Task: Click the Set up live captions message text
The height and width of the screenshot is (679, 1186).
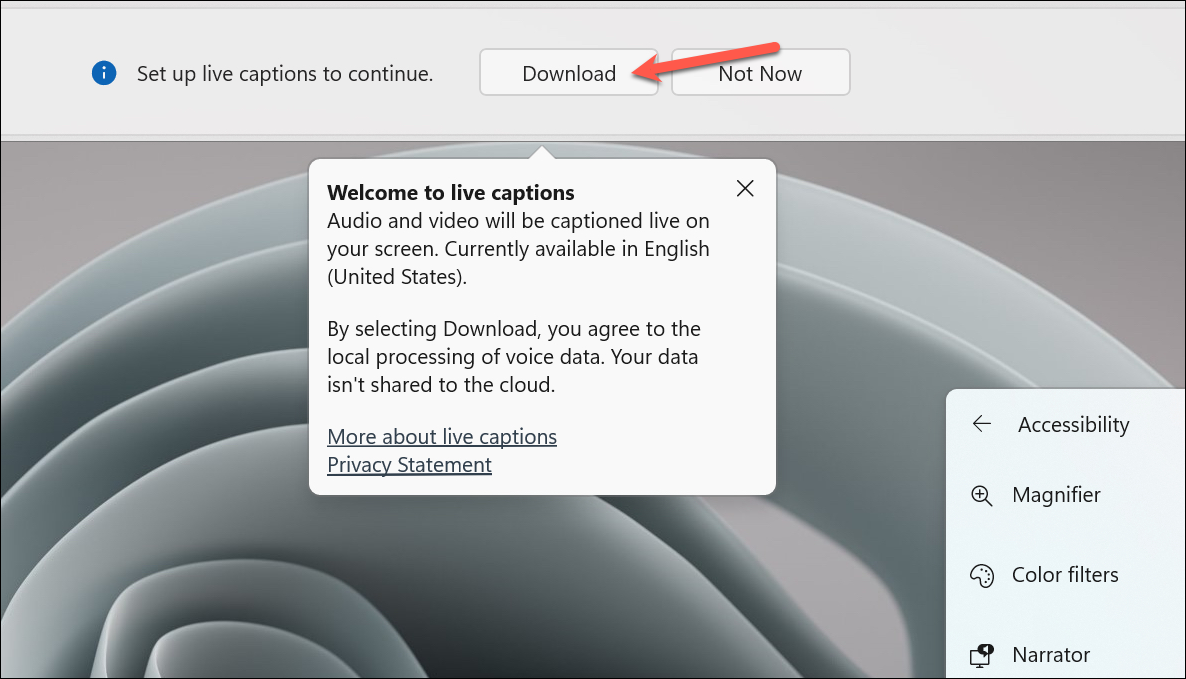Action: [284, 73]
